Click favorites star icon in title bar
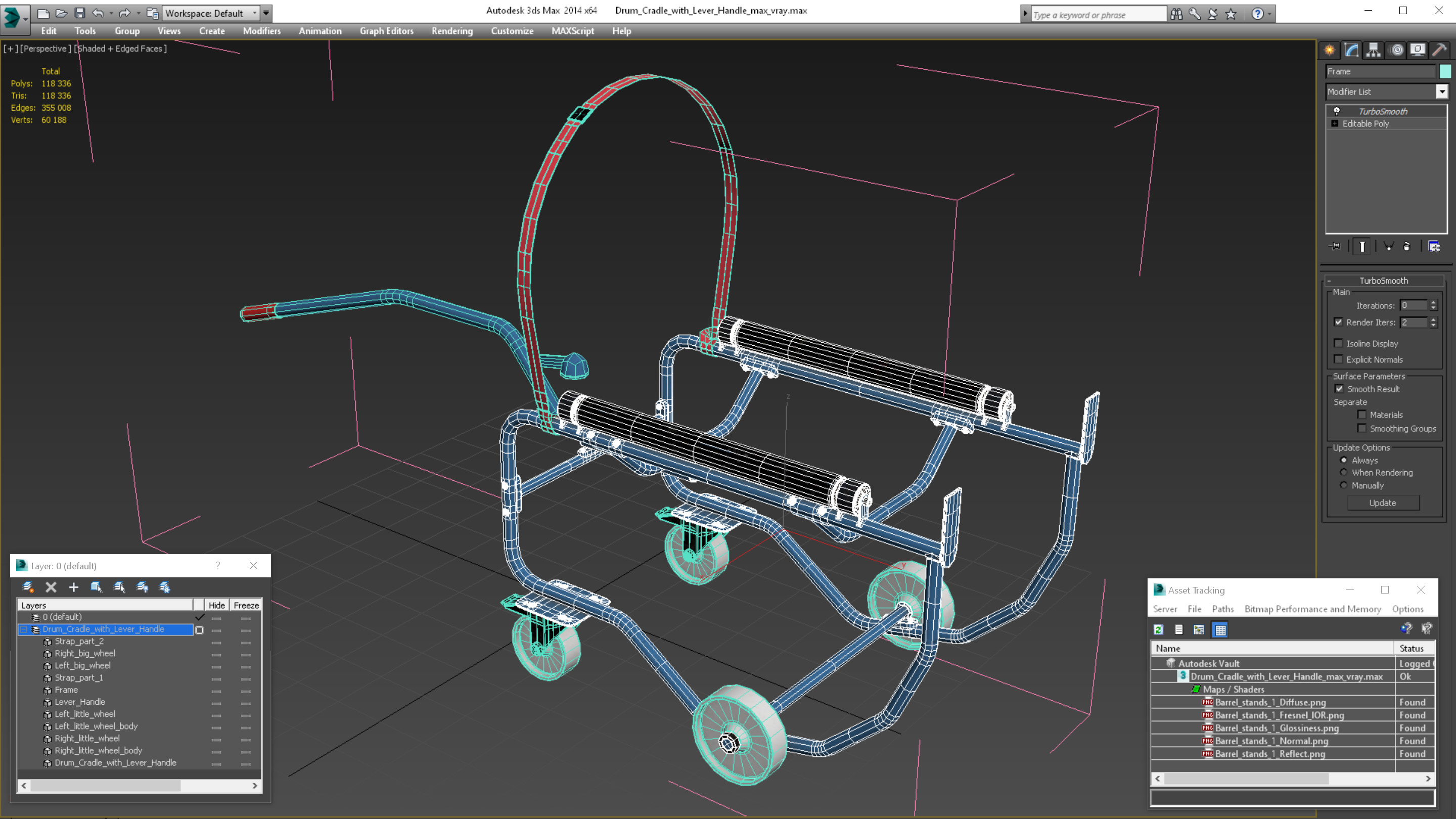The width and height of the screenshot is (1456, 819). (1231, 14)
